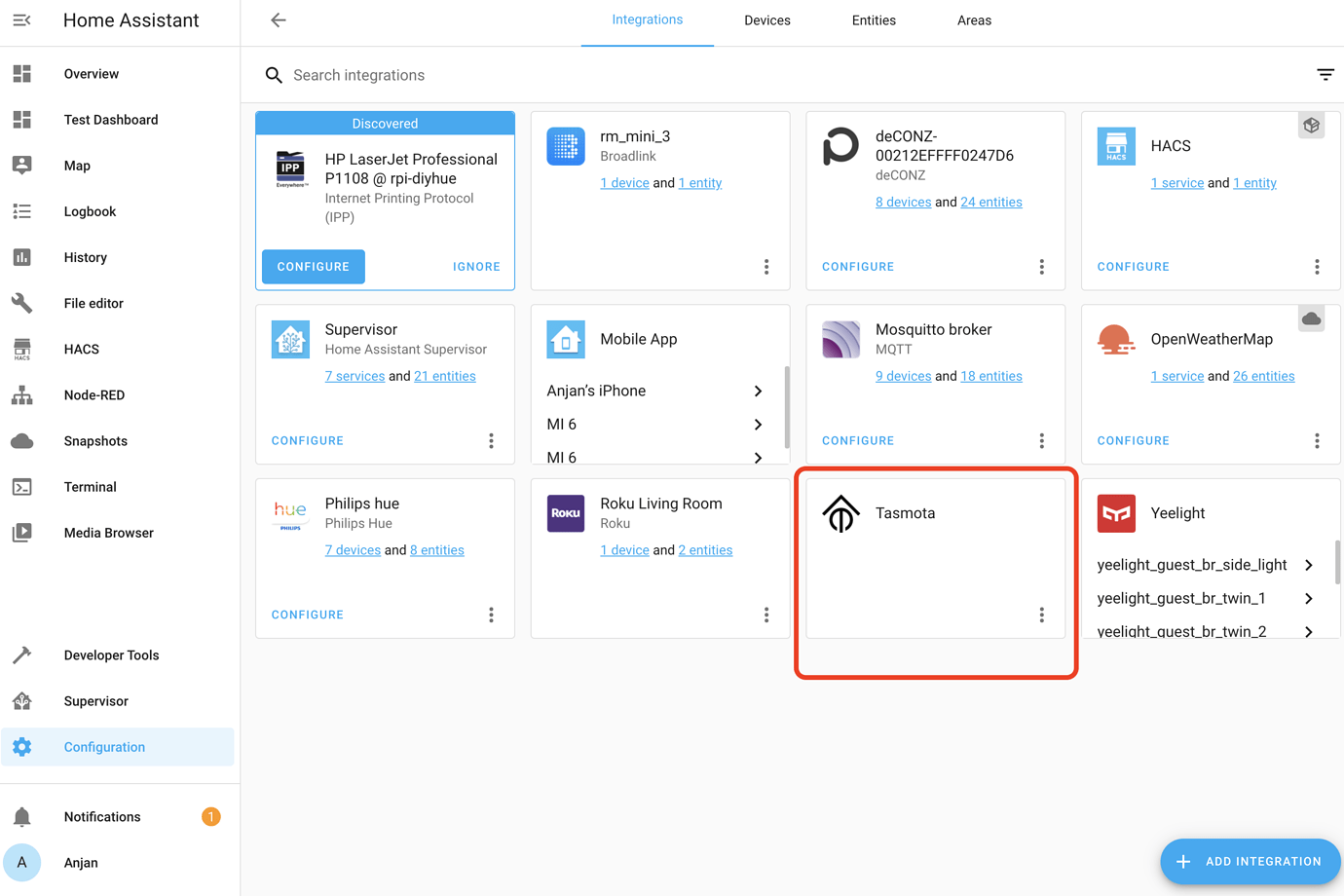Open 24 entities link under deCONZ
This screenshot has height=896, width=1344.
click(x=991, y=203)
